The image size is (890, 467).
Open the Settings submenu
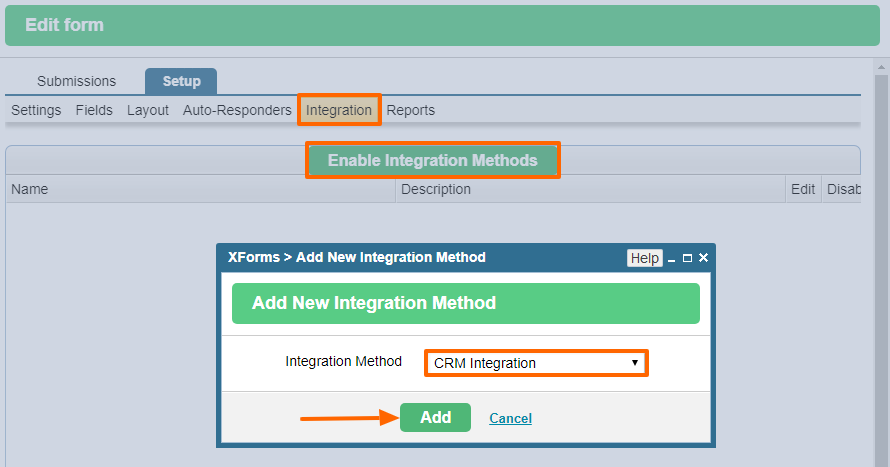point(36,110)
